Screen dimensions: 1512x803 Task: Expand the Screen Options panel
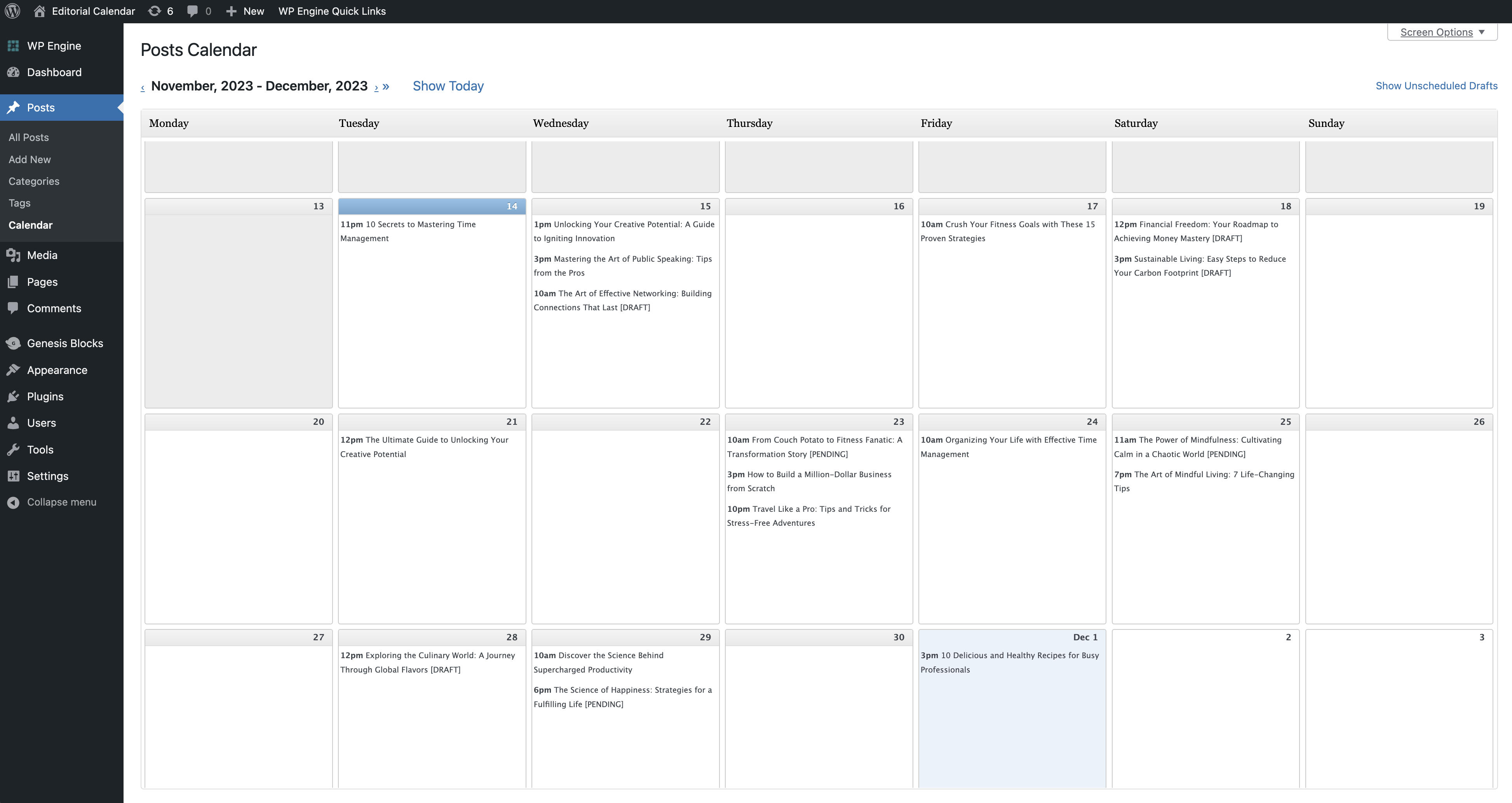pos(1442,32)
